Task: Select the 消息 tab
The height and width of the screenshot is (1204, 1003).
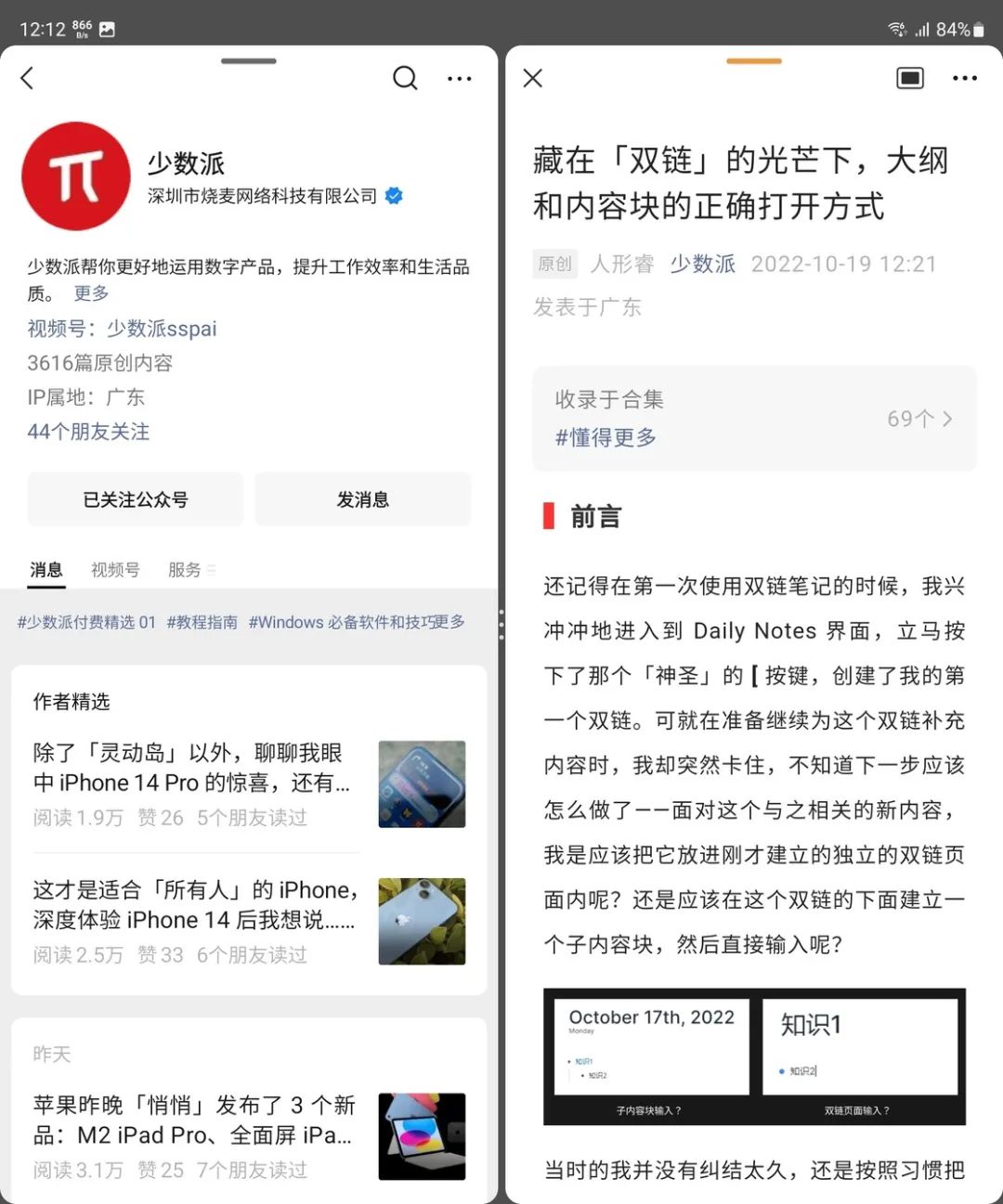Action: pos(46,570)
